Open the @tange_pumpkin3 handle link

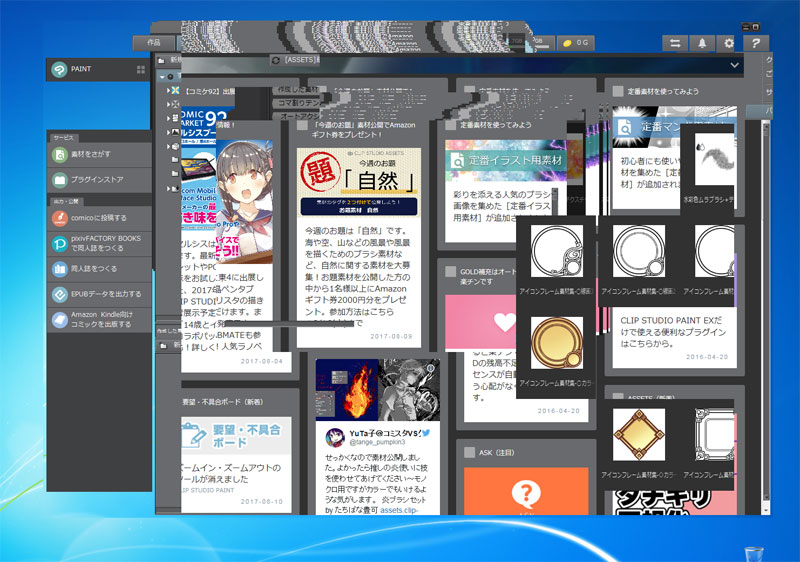click(377, 442)
